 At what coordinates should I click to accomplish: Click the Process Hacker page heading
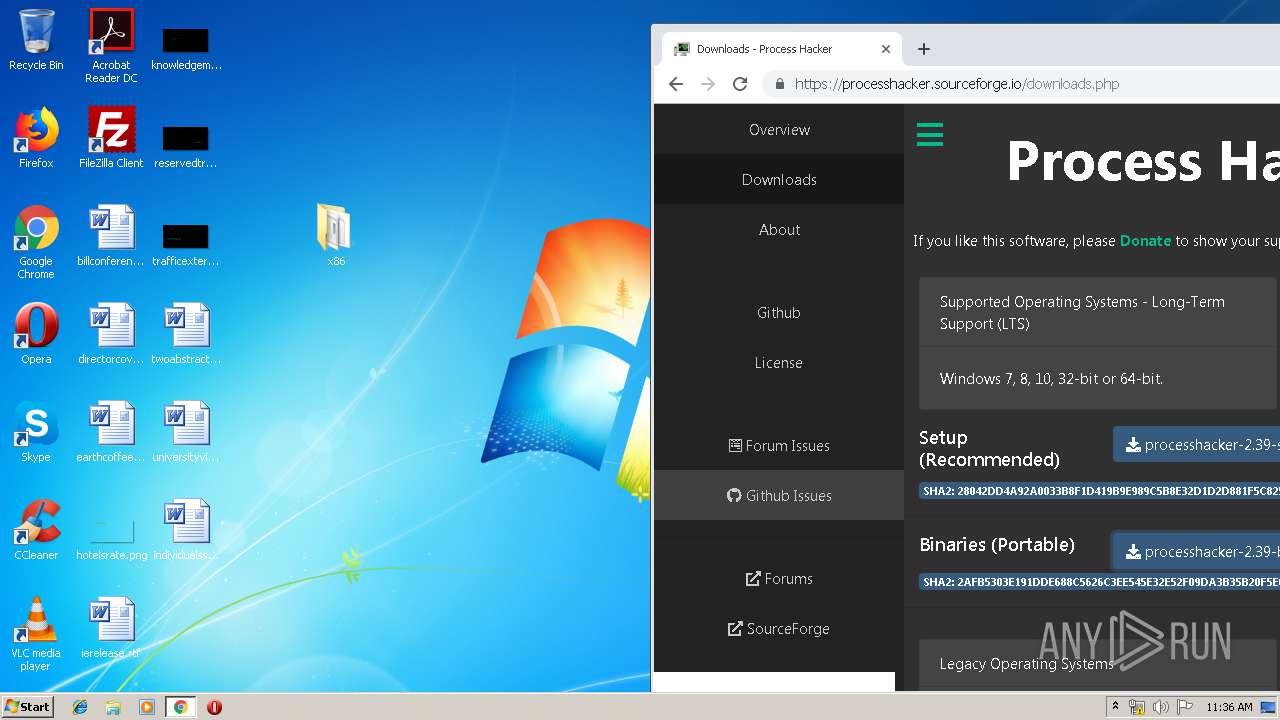click(1143, 161)
